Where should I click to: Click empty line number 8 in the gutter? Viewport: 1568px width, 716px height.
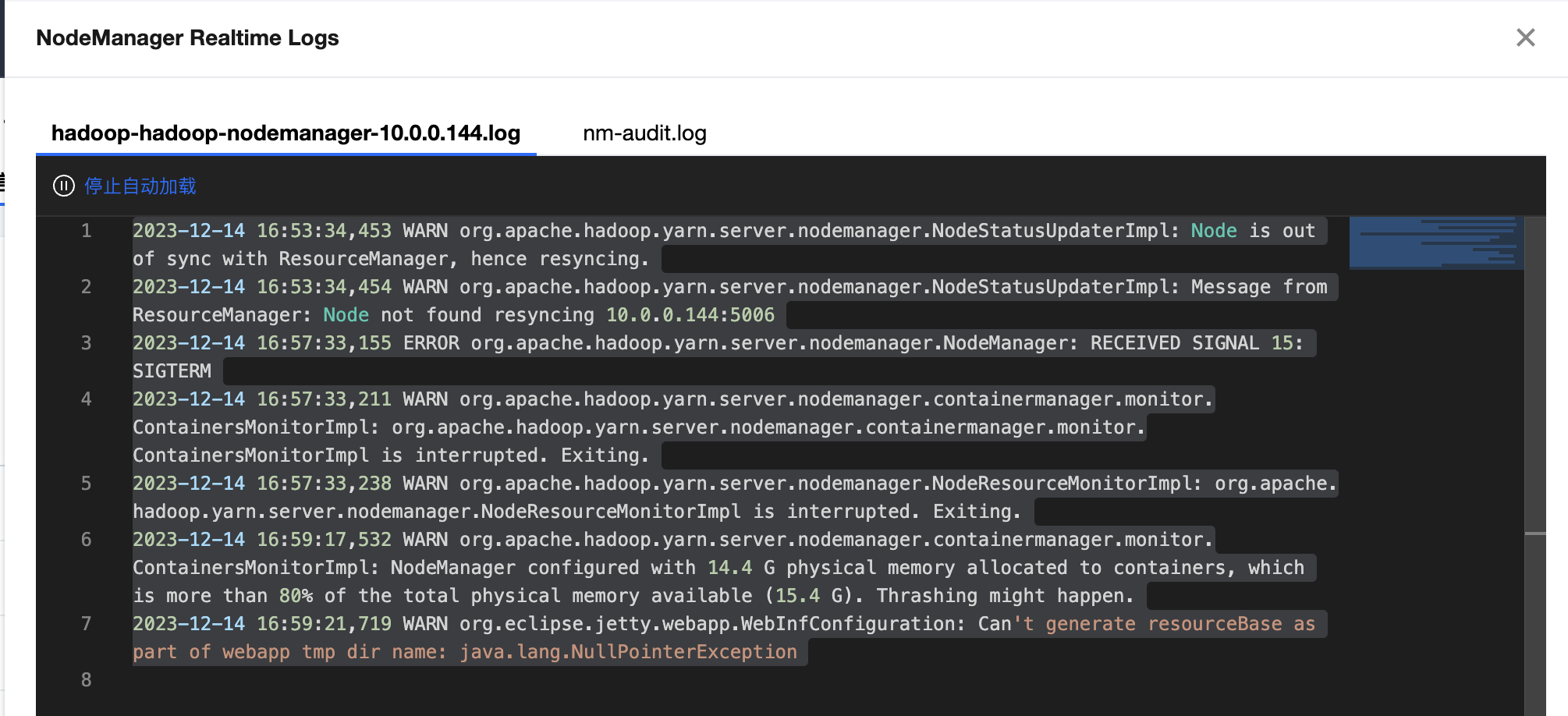pyautogui.click(x=87, y=680)
